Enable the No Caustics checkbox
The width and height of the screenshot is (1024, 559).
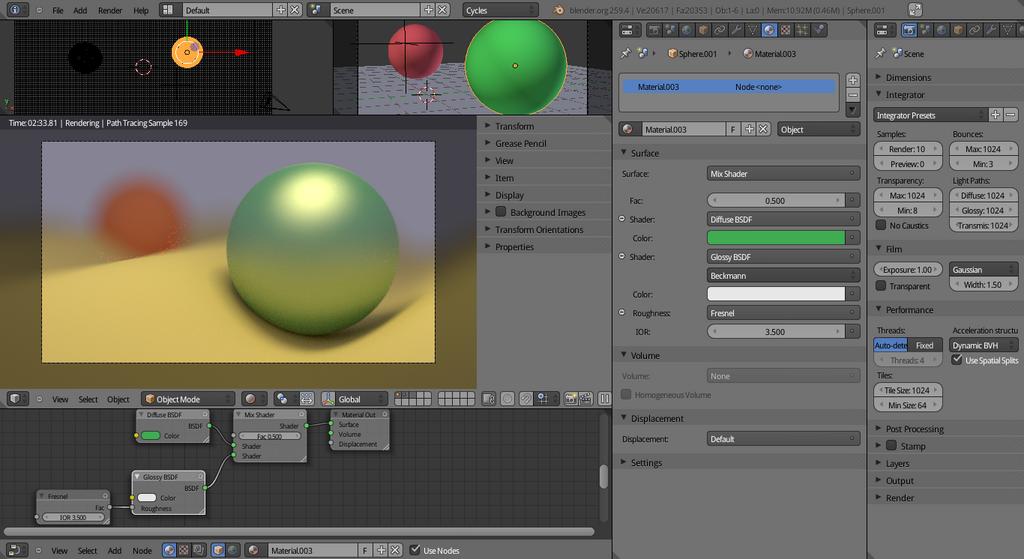coord(880,225)
